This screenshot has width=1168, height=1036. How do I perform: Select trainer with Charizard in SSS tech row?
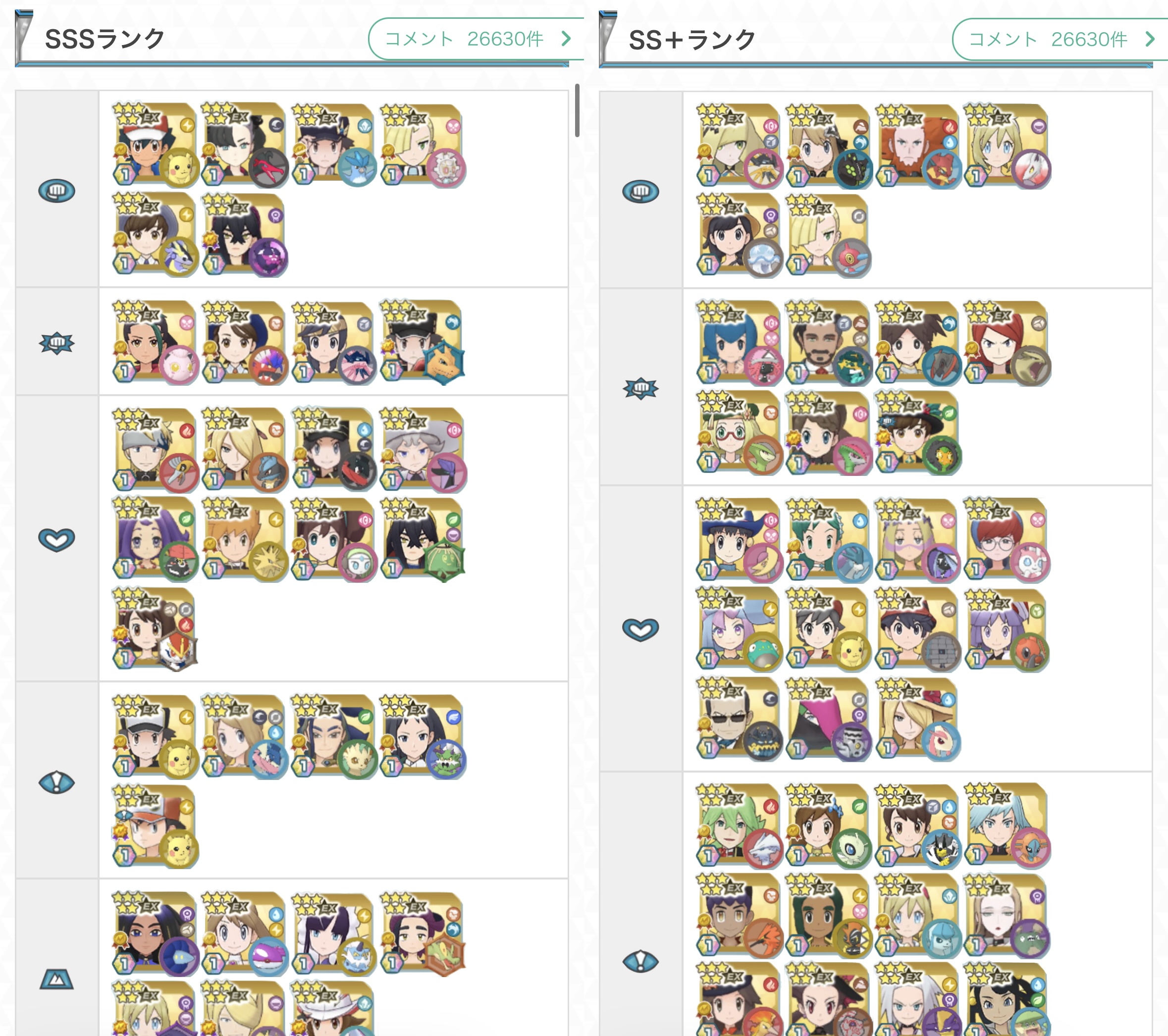click(x=423, y=342)
